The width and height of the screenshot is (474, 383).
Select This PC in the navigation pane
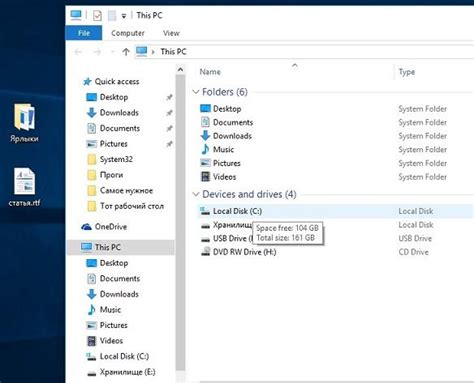(x=121, y=247)
